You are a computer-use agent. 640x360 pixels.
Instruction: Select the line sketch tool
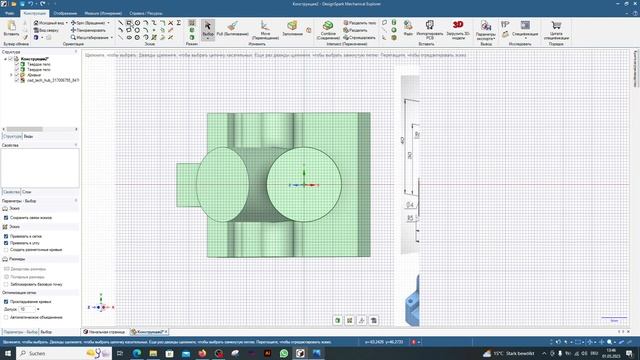pyautogui.click(x=120, y=23)
